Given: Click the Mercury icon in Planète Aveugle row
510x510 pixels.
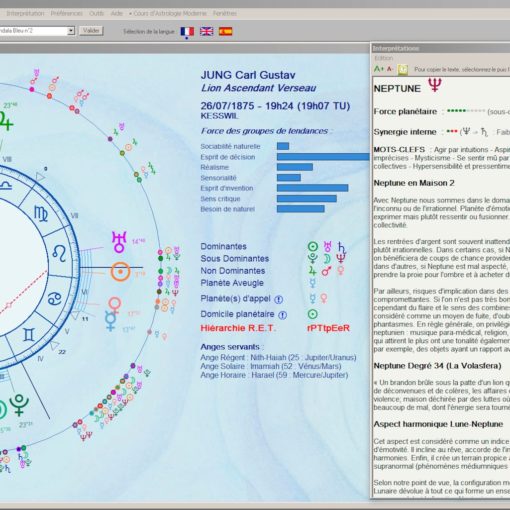Looking at the screenshot, I should tap(312, 283).
